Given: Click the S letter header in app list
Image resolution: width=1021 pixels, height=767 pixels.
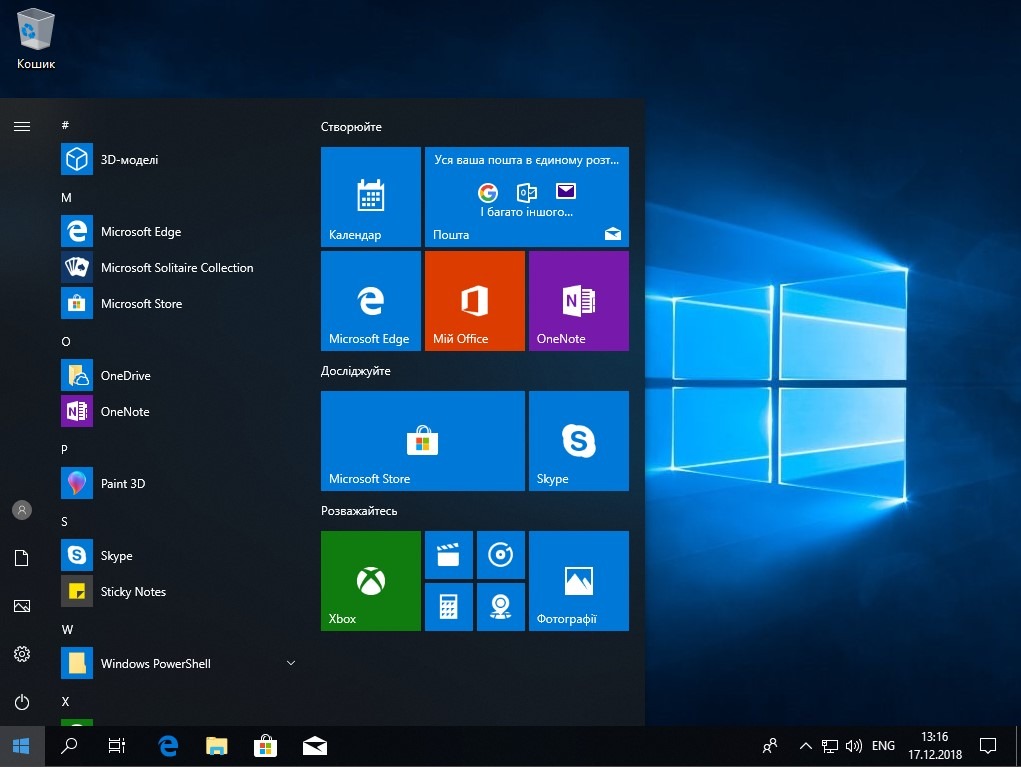Looking at the screenshot, I should 64,522.
